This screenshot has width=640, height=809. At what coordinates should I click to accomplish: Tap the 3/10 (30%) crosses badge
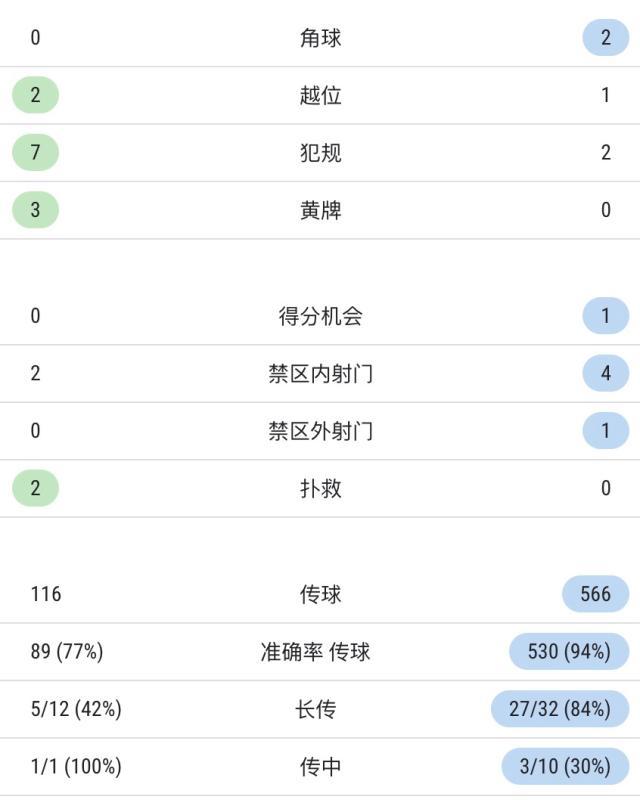[565, 767]
